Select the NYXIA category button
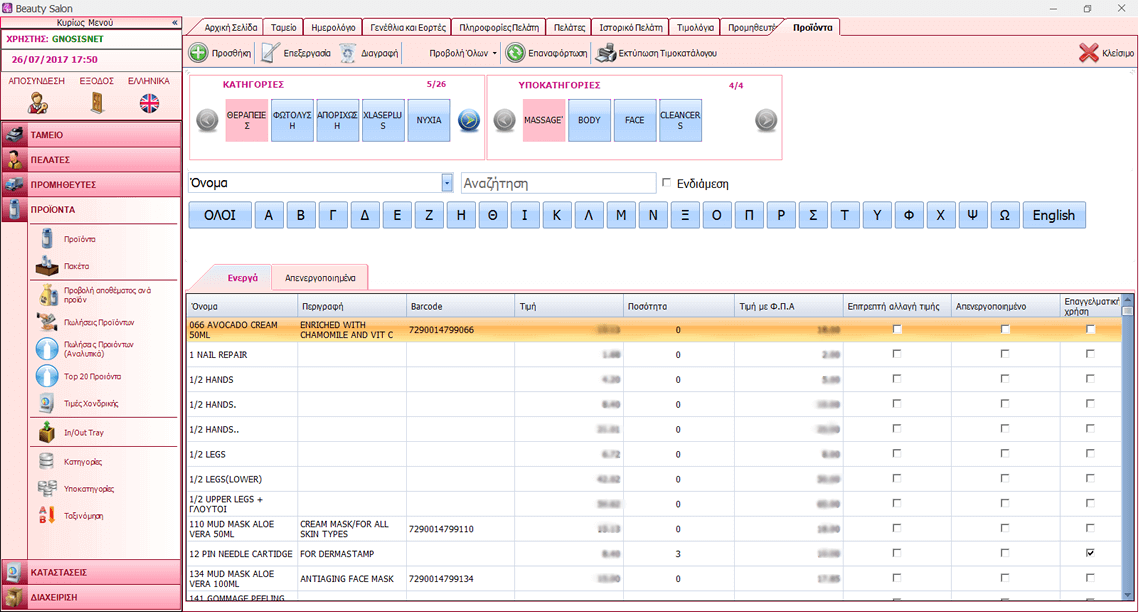1141x612 pixels. [x=428, y=120]
